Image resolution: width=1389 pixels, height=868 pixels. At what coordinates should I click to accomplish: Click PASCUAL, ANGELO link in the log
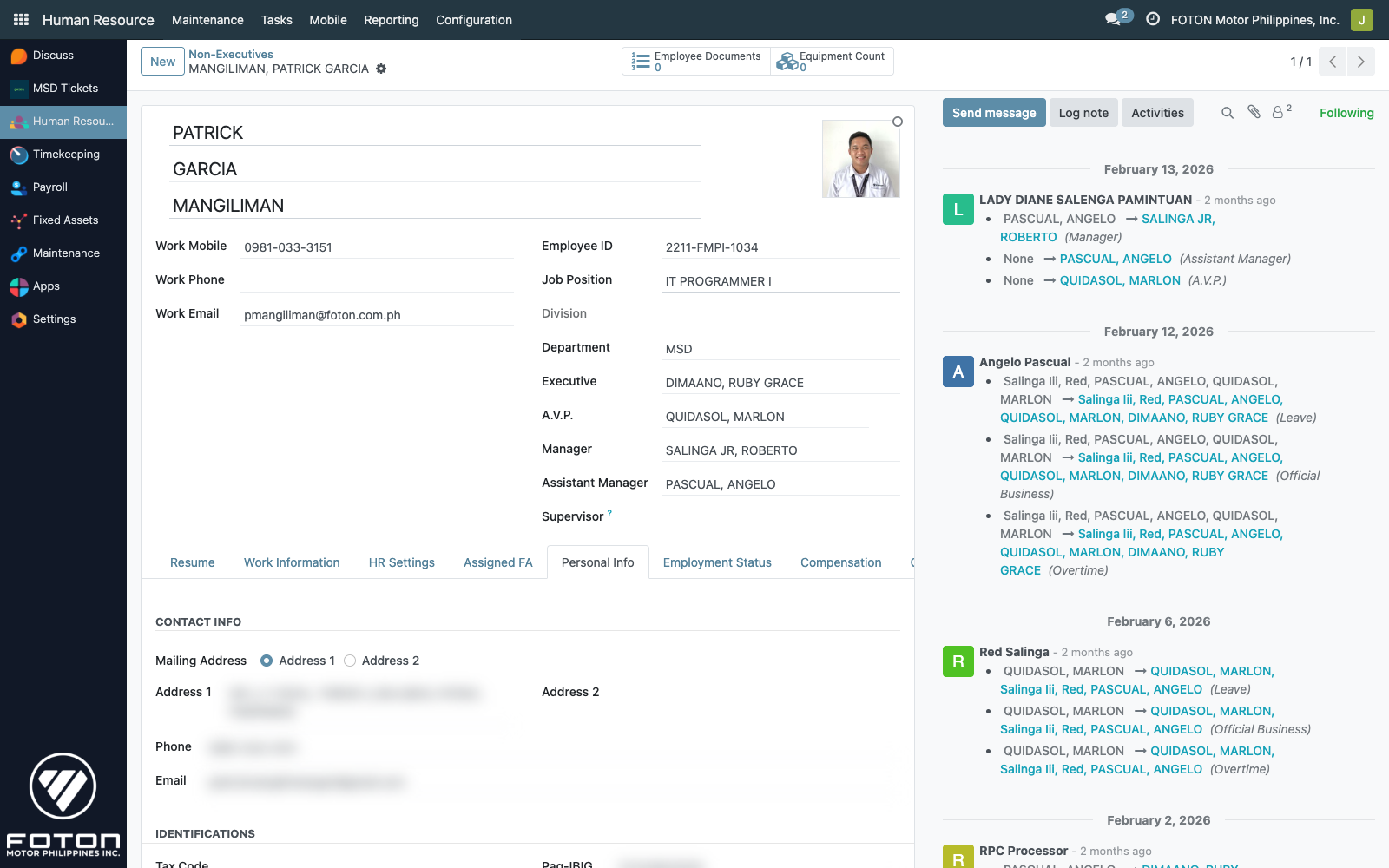1116,259
